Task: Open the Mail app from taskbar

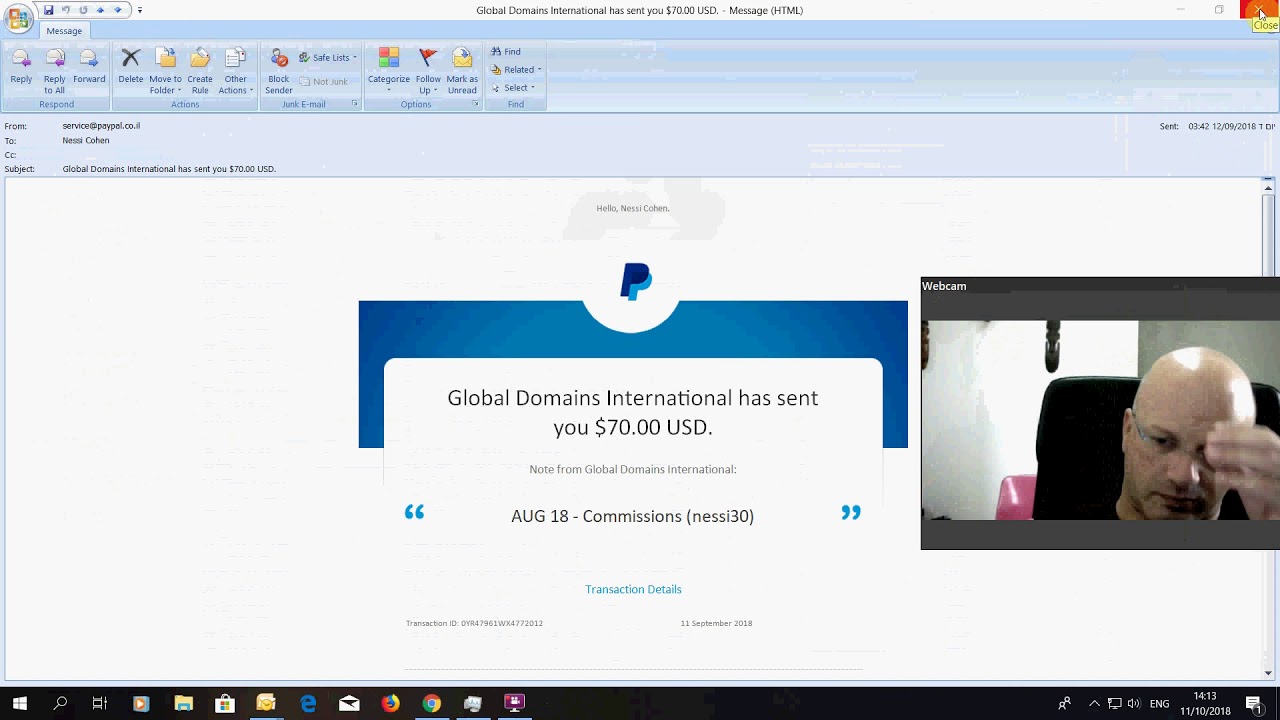Action: pyautogui.click(x=349, y=703)
